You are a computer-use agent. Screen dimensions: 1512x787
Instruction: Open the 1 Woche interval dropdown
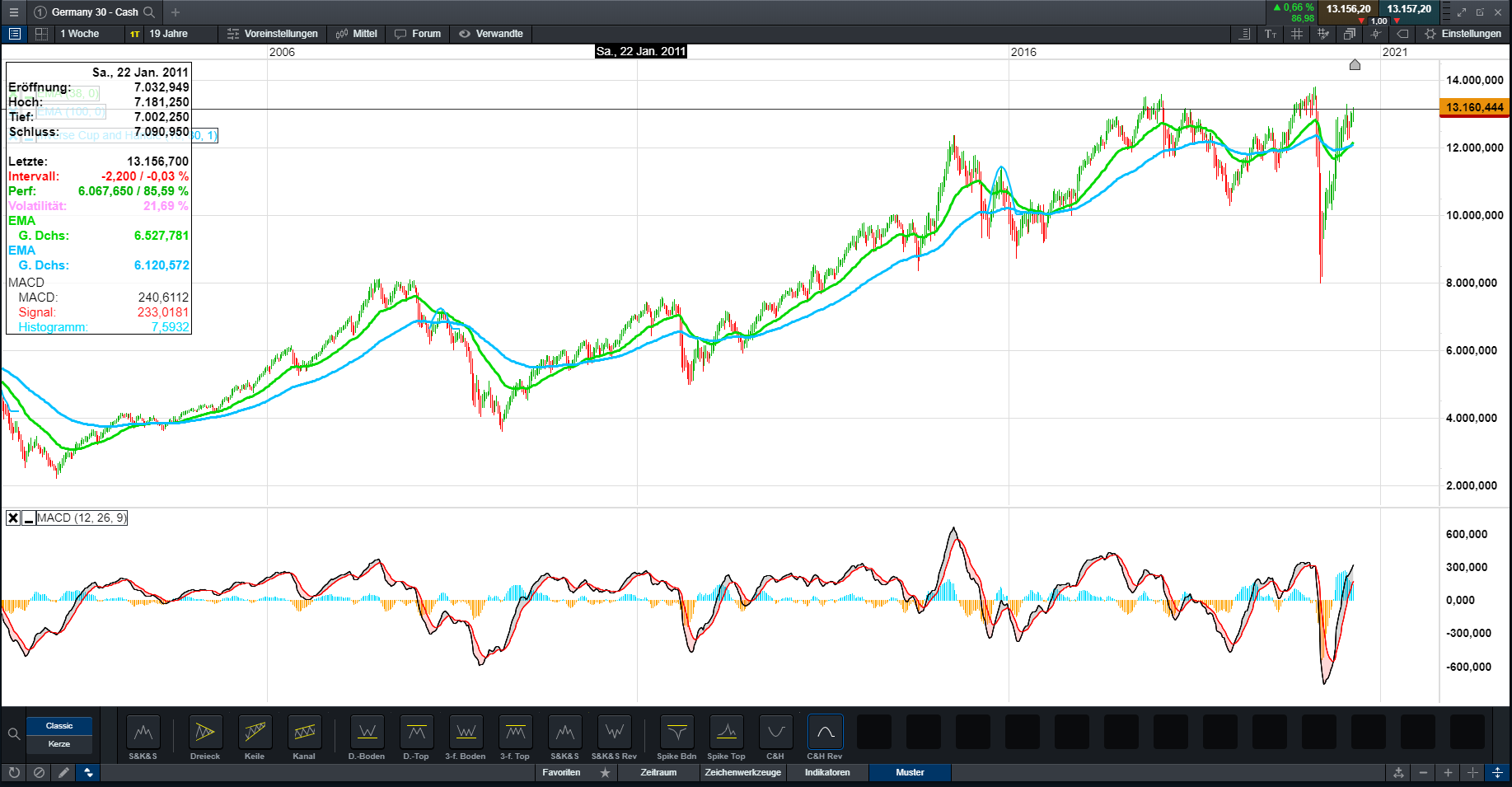pos(80,34)
